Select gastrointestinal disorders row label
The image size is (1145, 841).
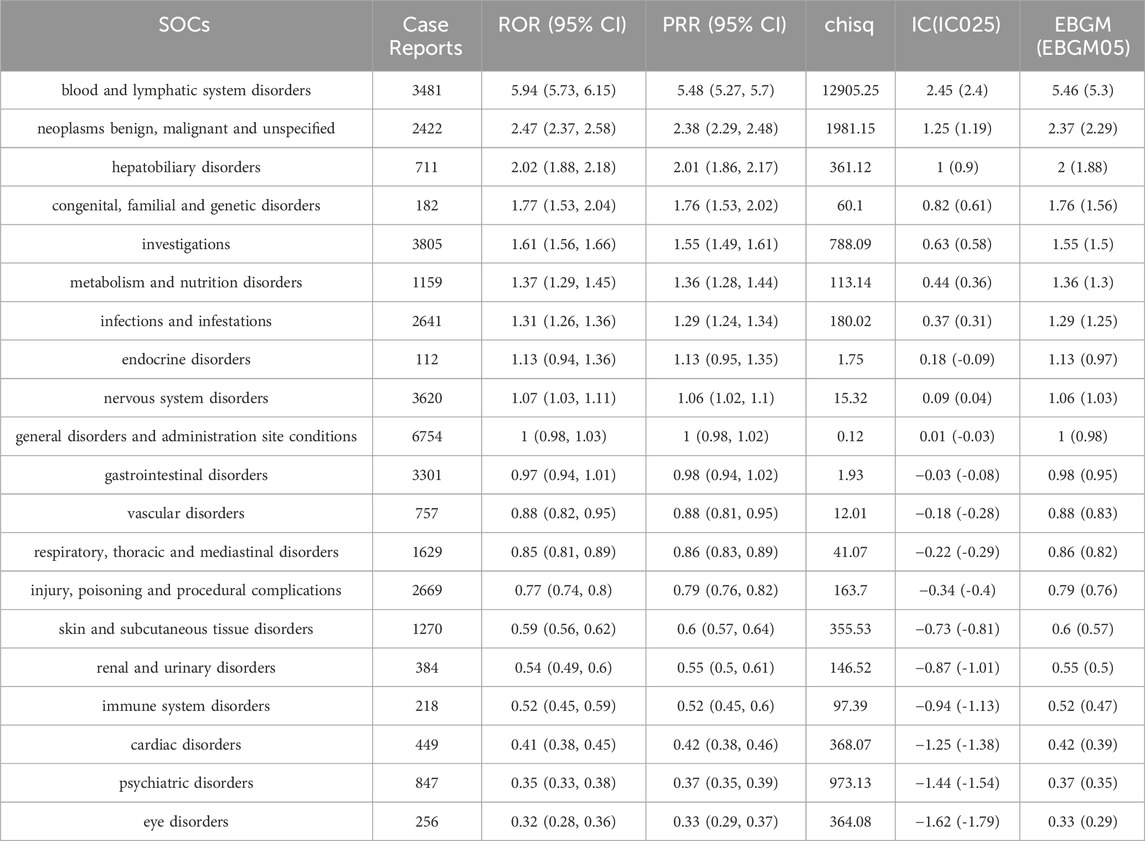pyautogui.click(x=185, y=475)
